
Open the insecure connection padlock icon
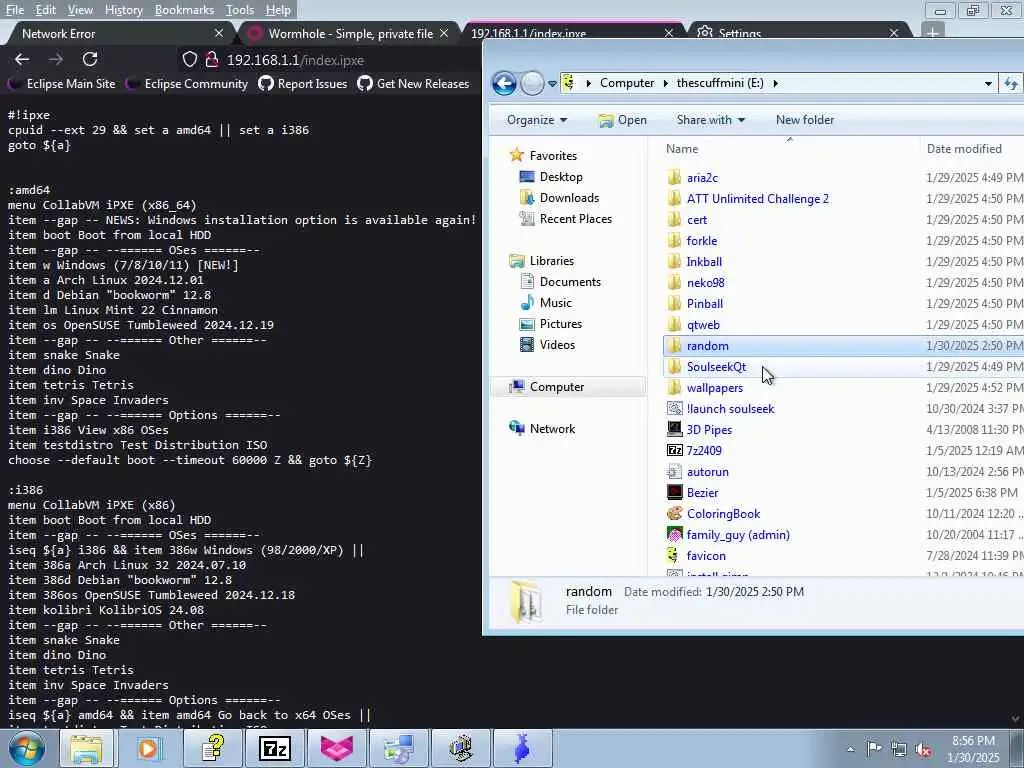212,59
